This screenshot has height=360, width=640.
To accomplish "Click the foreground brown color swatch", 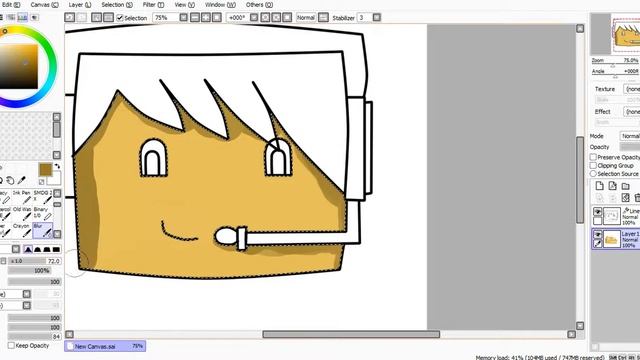I will point(45,169).
